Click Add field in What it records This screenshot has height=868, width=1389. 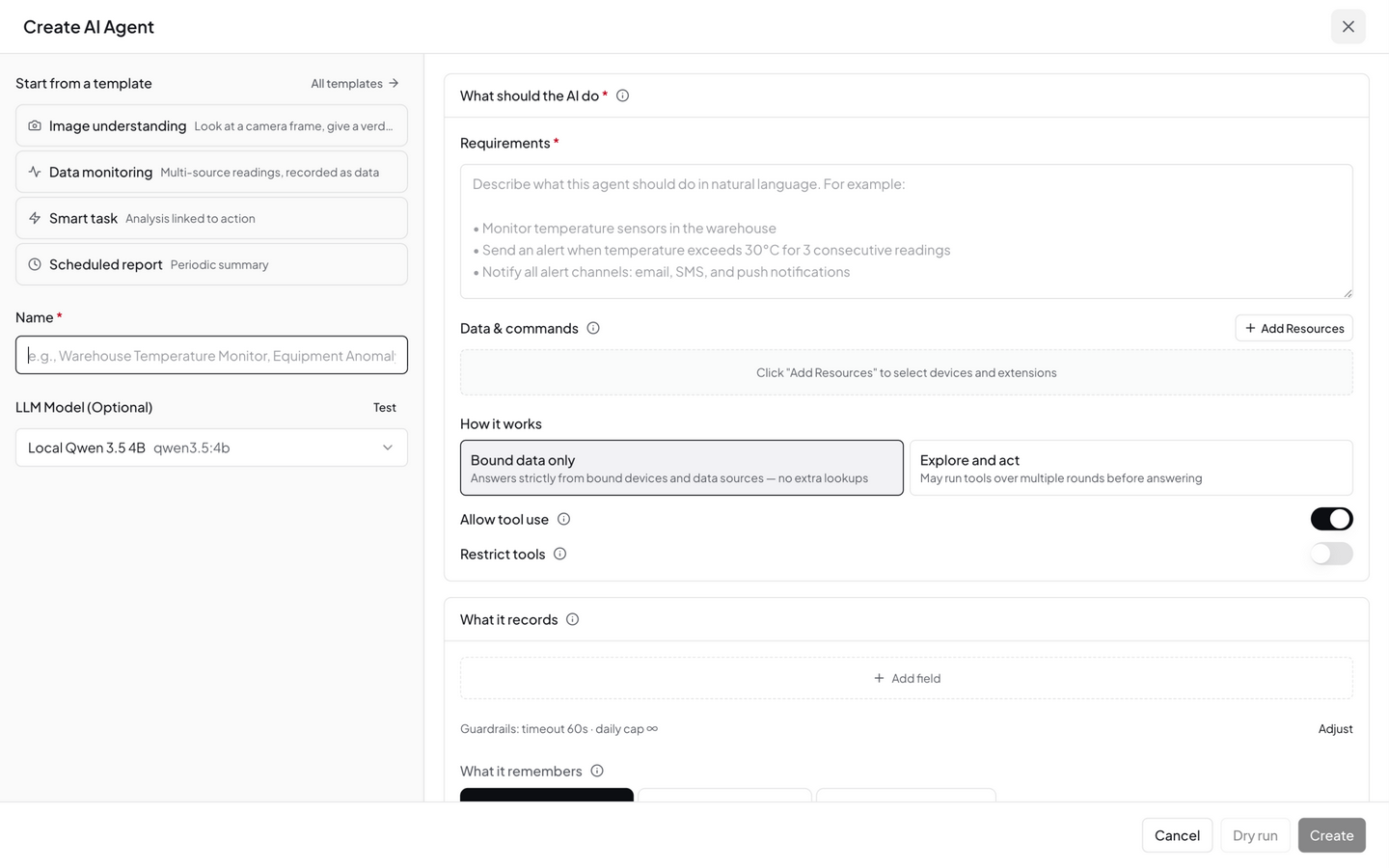[x=907, y=678]
